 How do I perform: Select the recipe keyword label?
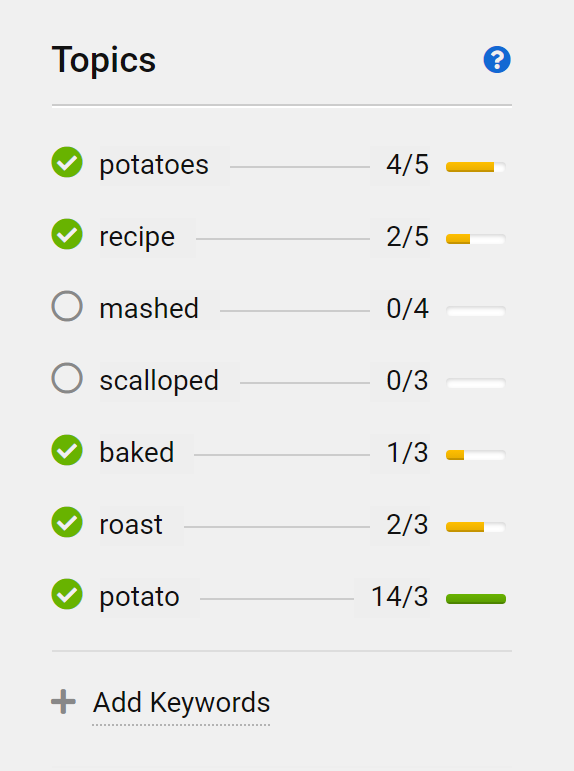pyautogui.click(x=137, y=237)
